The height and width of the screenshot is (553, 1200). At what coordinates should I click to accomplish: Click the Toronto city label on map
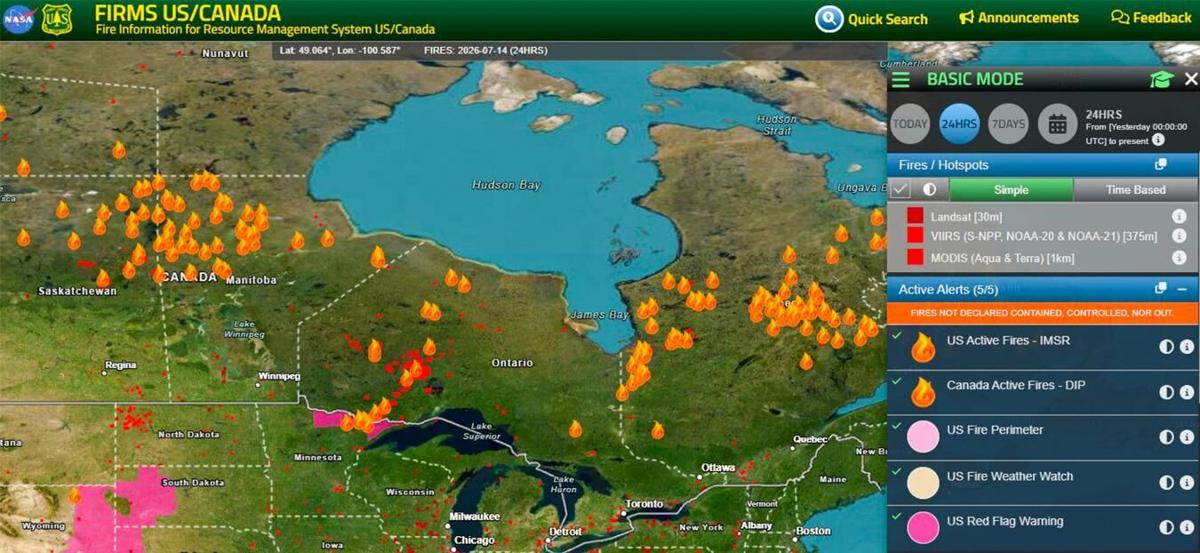coord(644,504)
